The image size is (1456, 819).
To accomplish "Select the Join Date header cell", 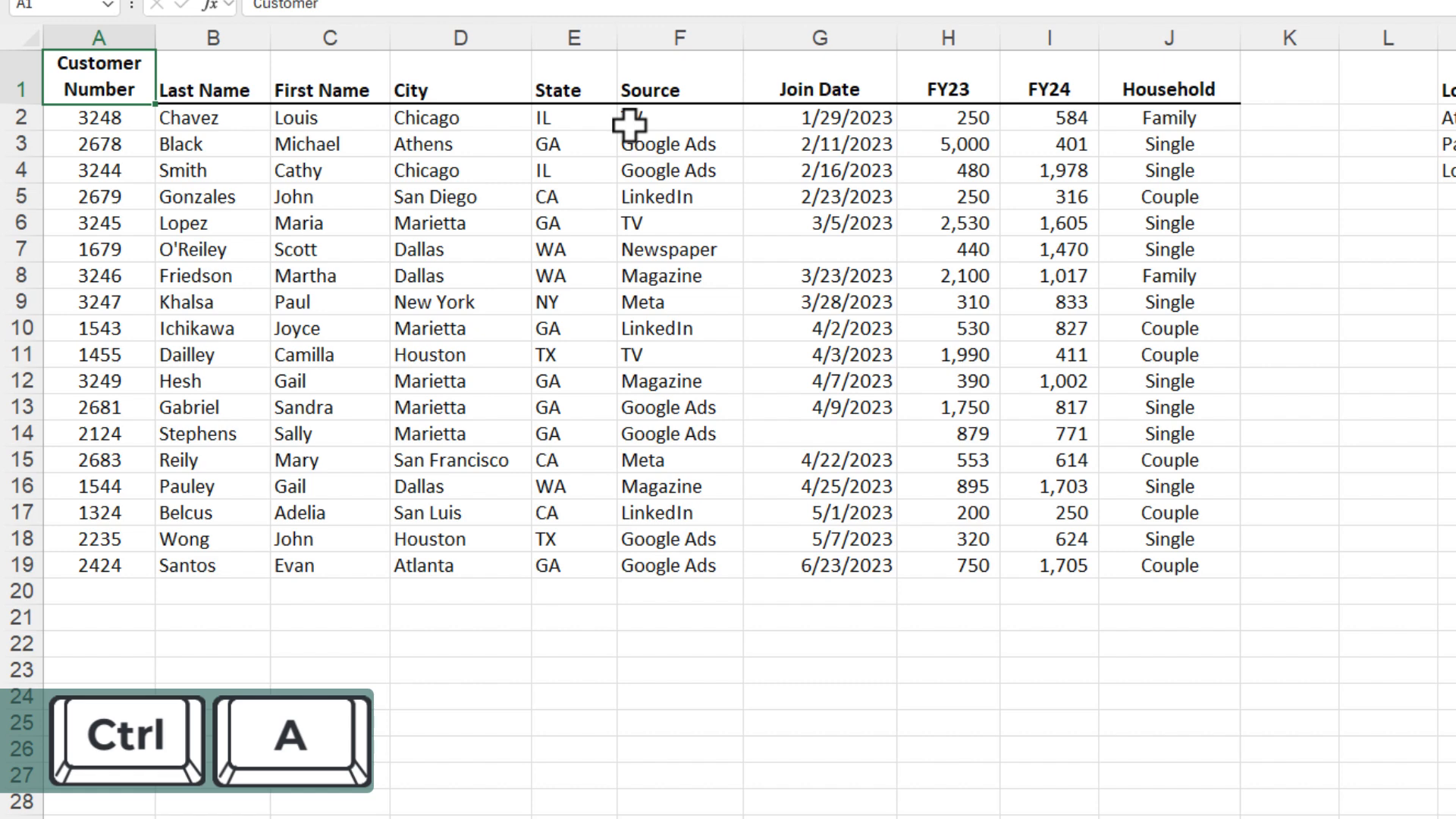I will click(819, 89).
